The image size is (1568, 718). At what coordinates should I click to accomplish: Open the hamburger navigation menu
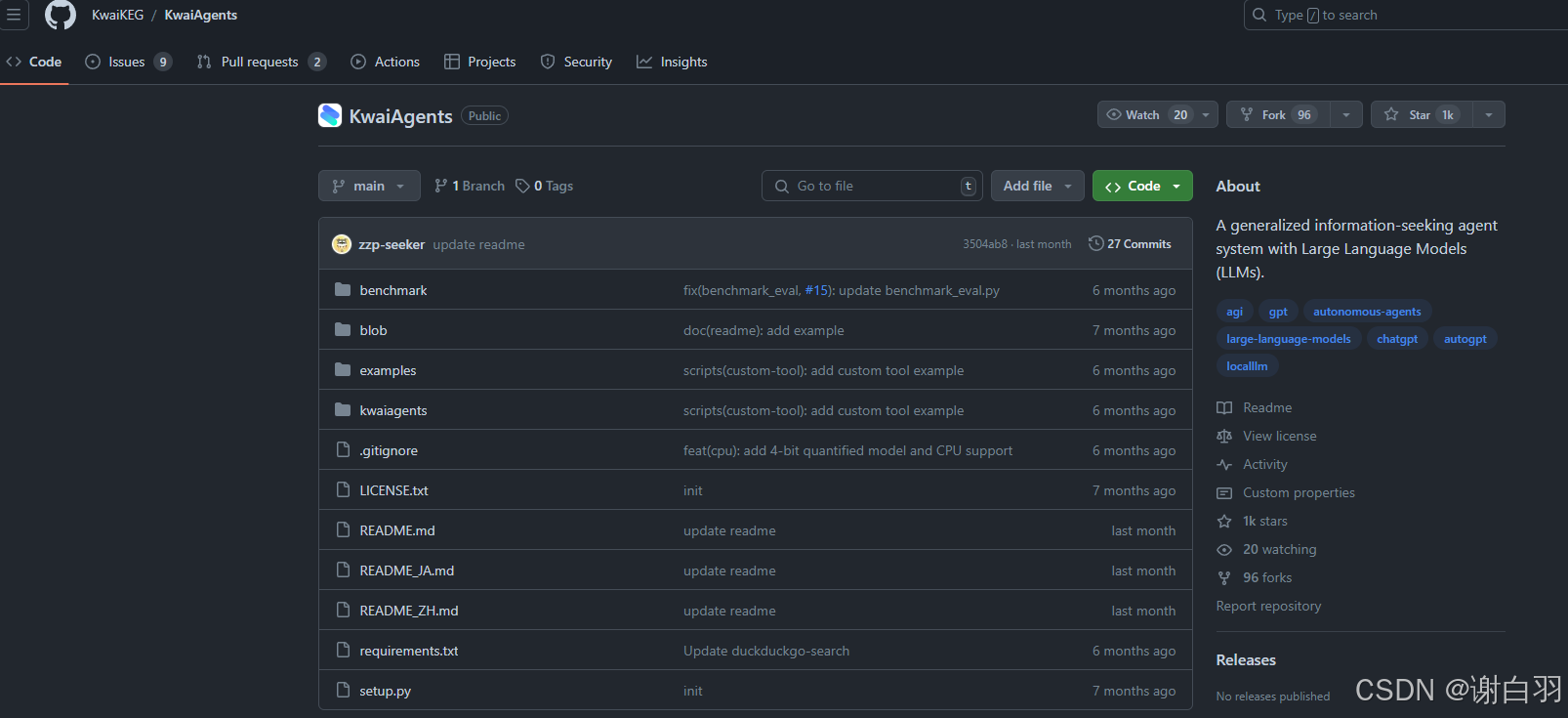(14, 15)
